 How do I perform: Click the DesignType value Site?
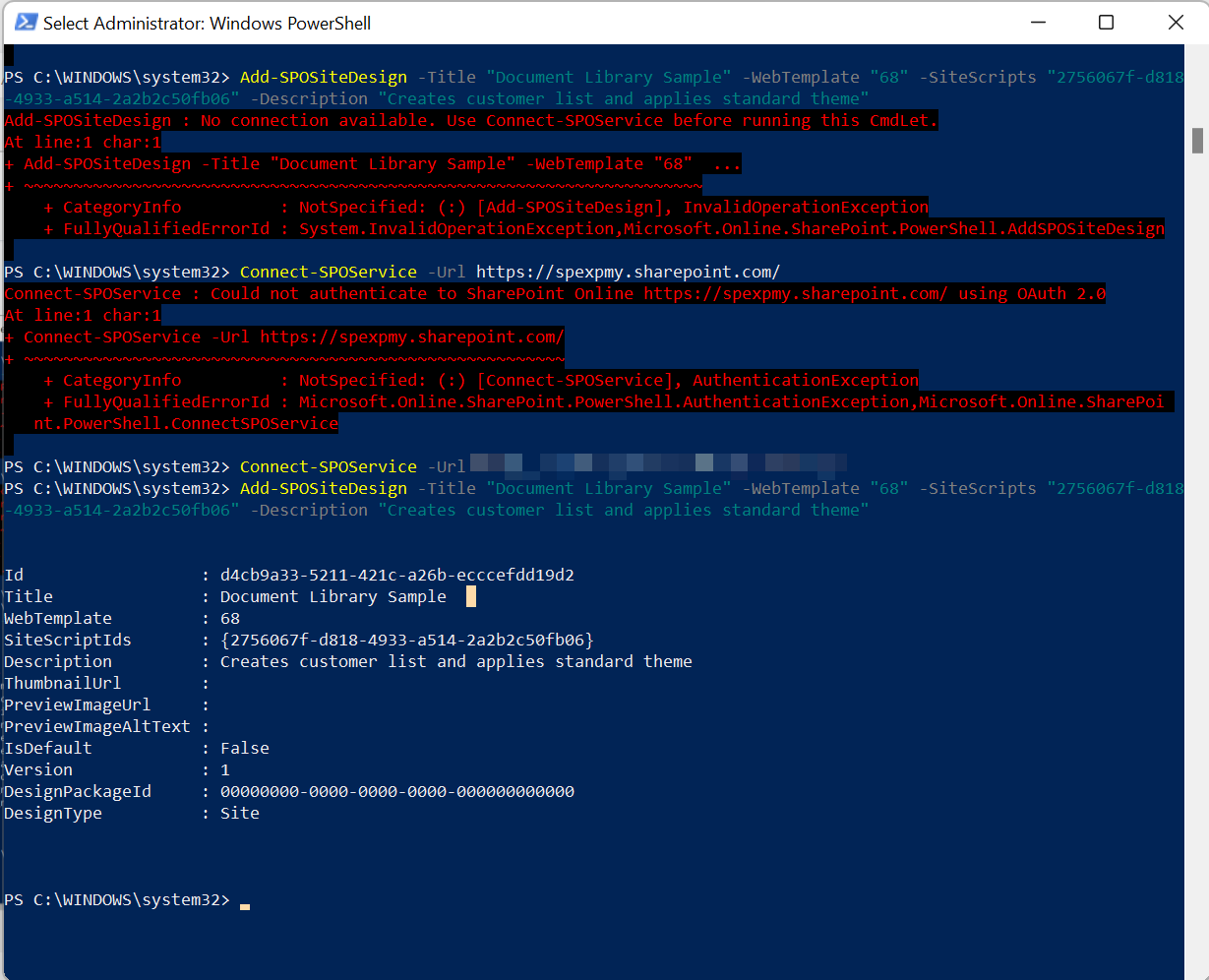click(240, 813)
